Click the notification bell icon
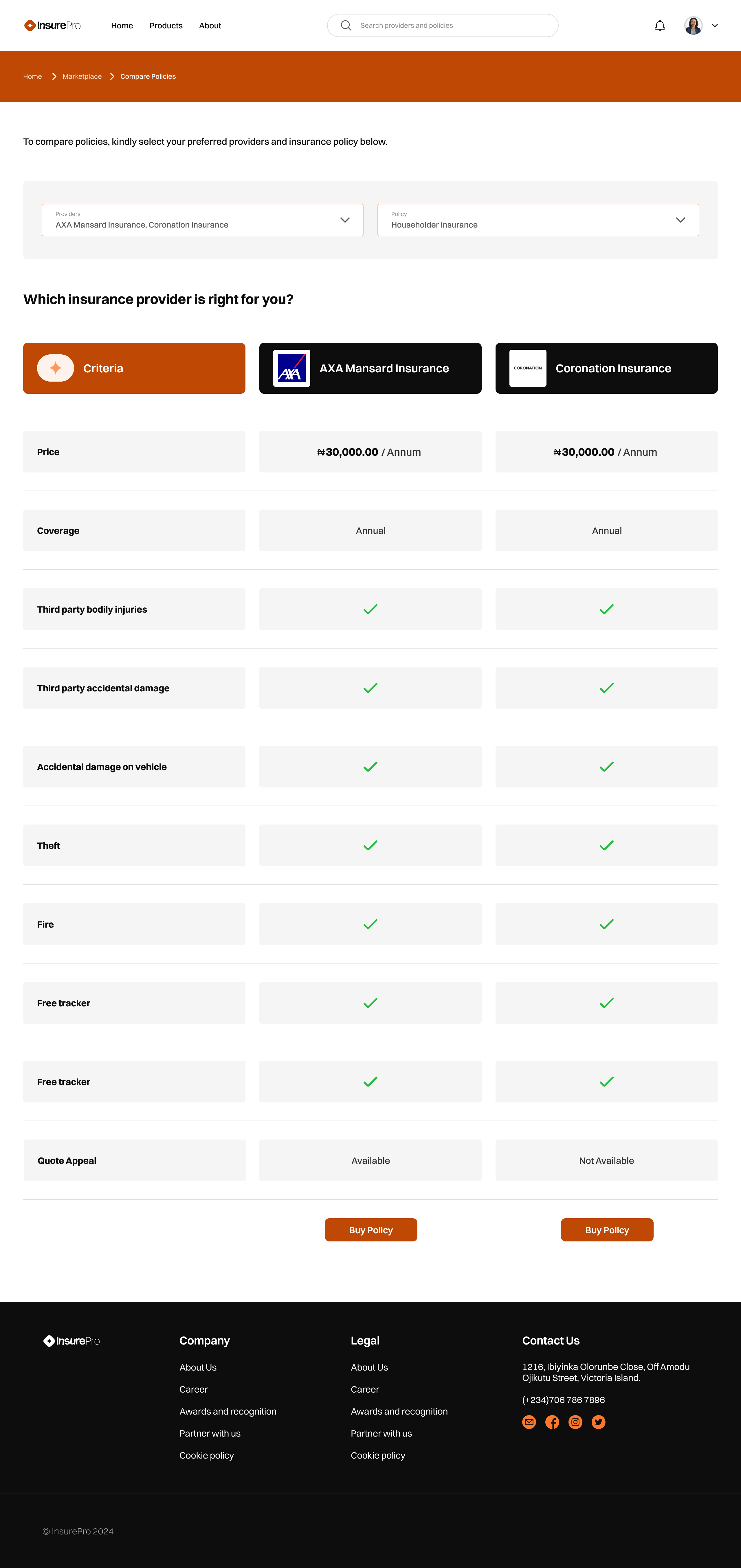741x1568 pixels. tap(659, 25)
